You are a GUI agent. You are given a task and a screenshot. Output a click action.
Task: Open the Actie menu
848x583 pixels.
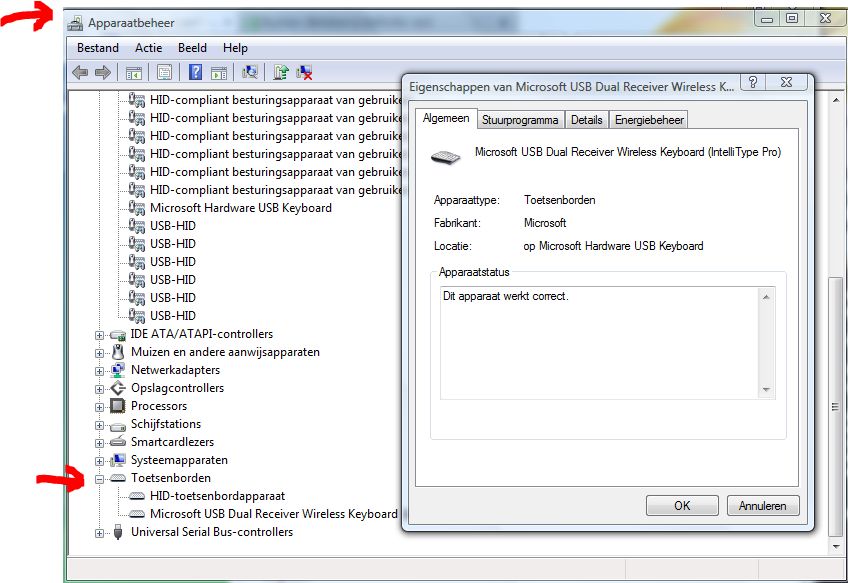148,48
